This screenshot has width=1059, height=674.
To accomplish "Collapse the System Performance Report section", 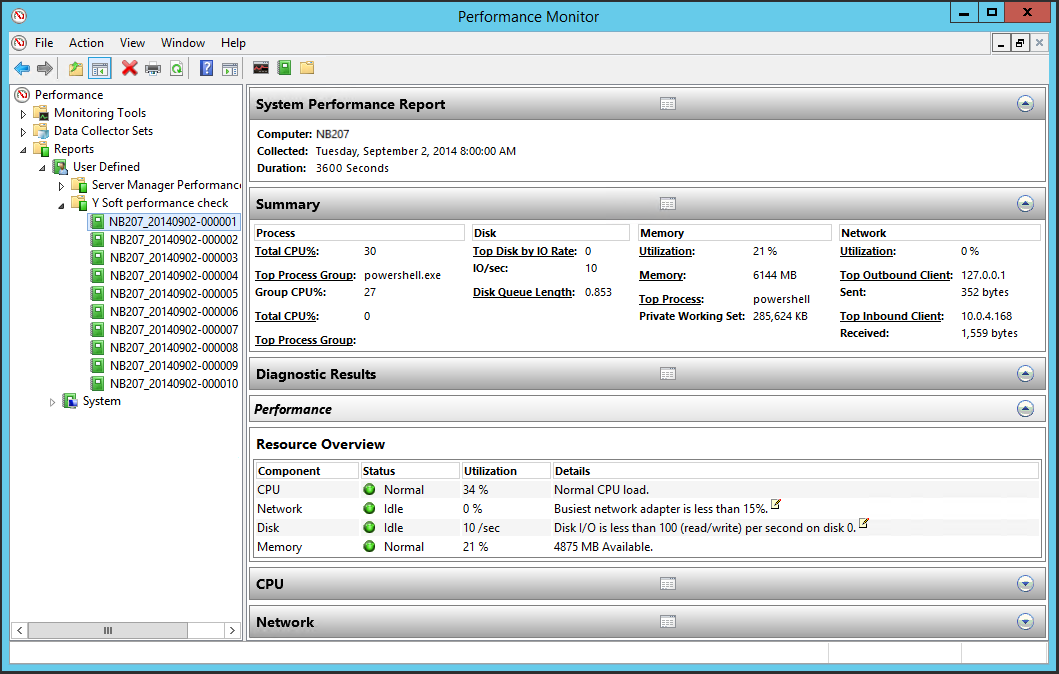I will pyautogui.click(x=1024, y=103).
